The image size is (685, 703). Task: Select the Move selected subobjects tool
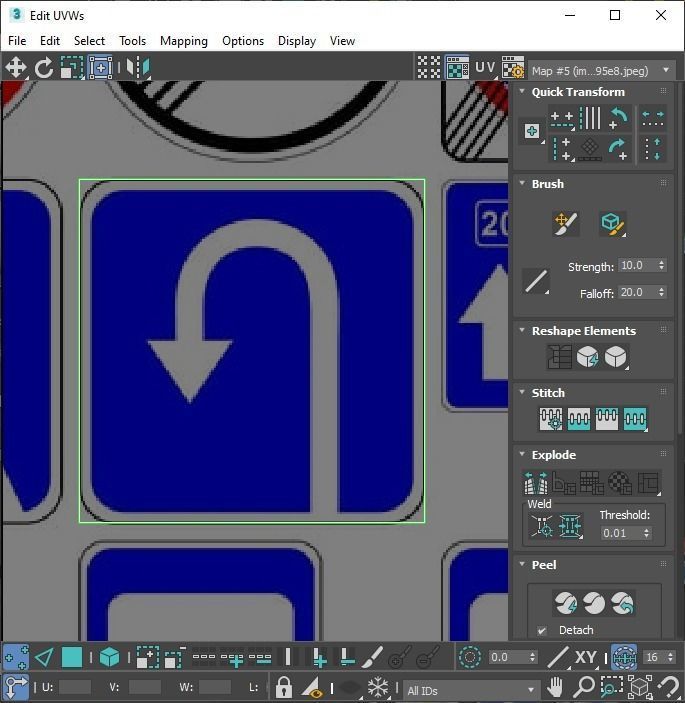(x=16, y=68)
